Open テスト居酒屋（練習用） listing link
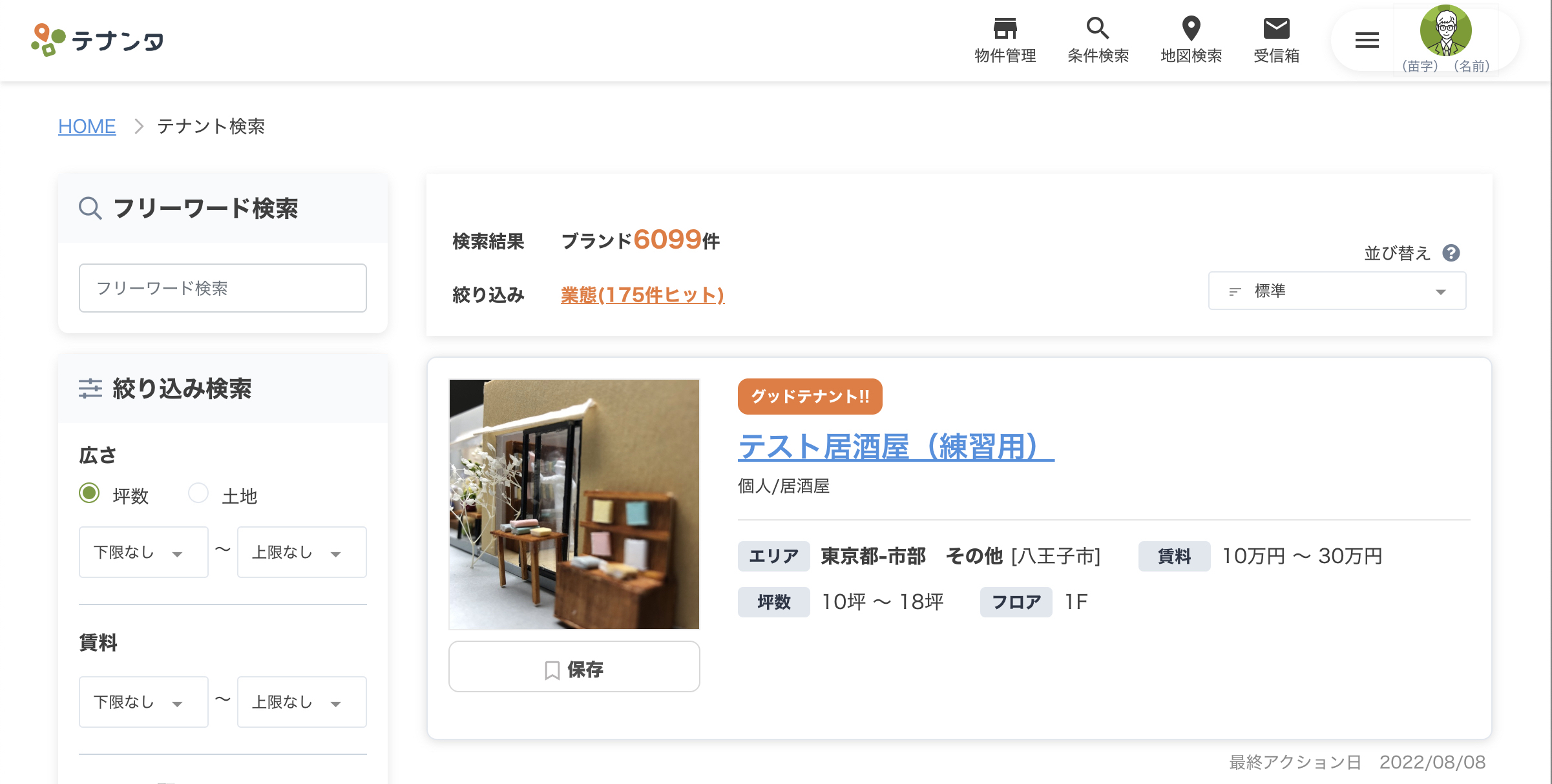The width and height of the screenshot is (1552, 784). pos(896,446)
